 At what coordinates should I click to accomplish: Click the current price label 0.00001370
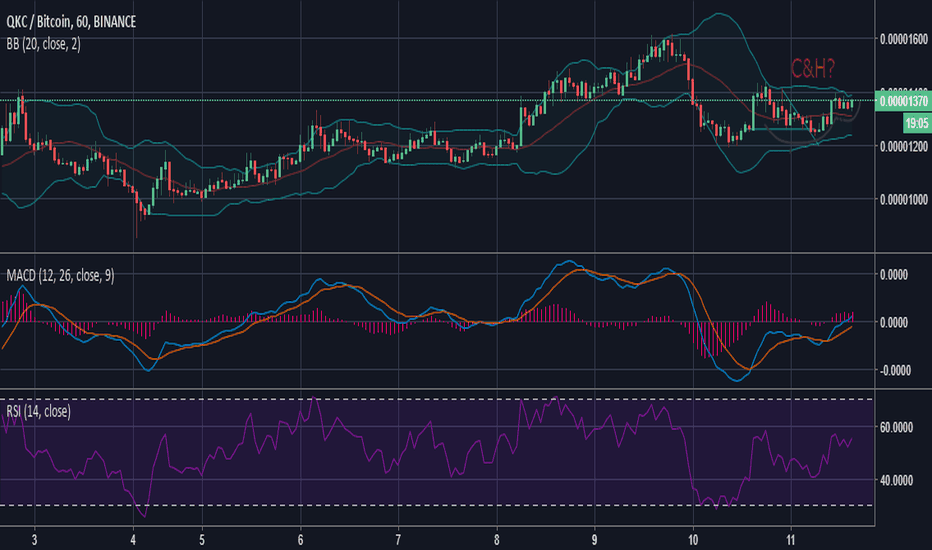point(903,101)
